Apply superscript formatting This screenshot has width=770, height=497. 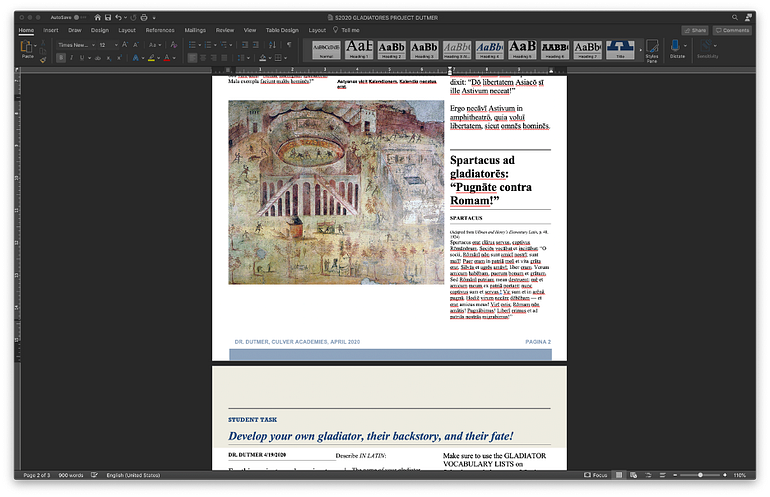[x=119, y=58]
